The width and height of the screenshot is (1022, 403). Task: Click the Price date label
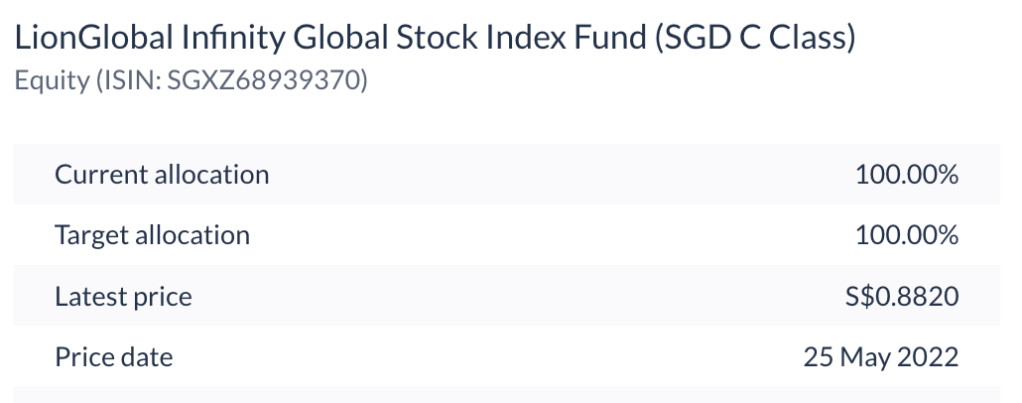(113, 356)
